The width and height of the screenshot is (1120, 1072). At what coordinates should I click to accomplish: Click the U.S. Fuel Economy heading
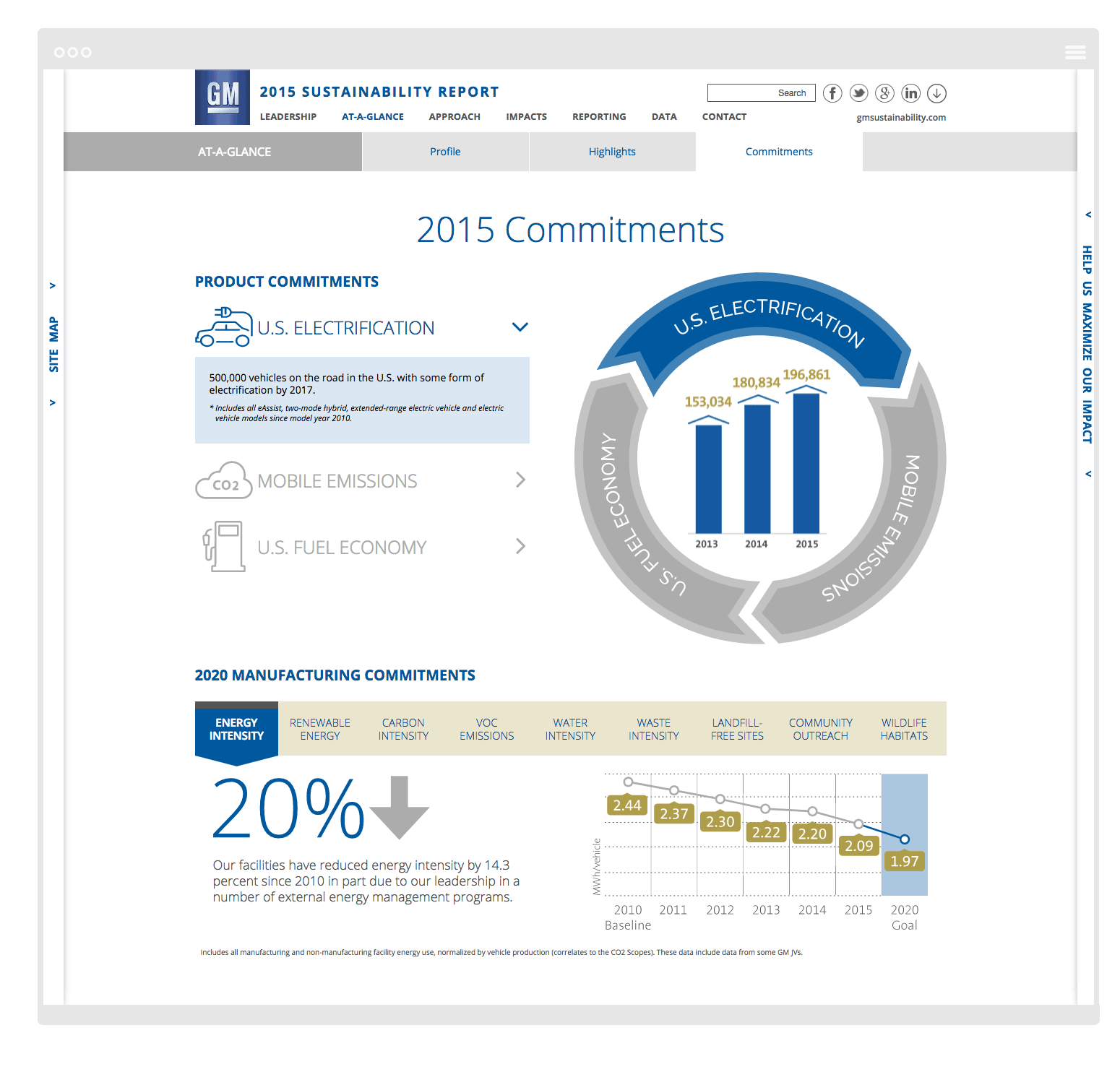point(342,548)
